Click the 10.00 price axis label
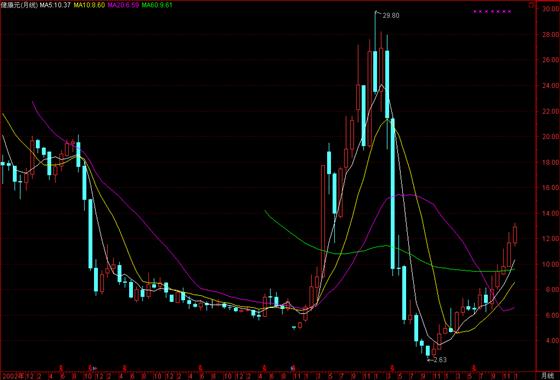The width and height of the screenshot is (560, 380). (x=550, y=264)
